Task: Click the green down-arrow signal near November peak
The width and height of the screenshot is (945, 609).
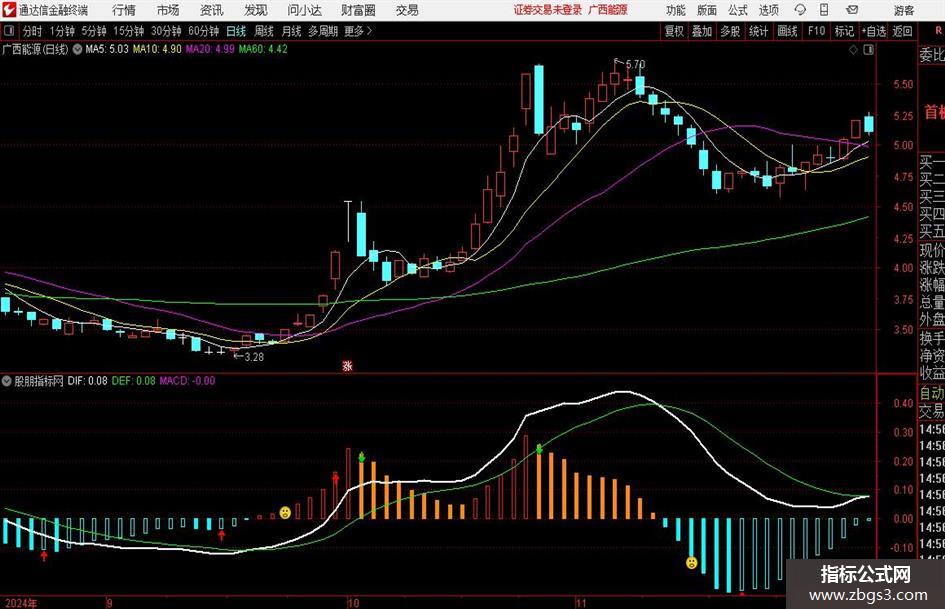Action: point(539,449)
